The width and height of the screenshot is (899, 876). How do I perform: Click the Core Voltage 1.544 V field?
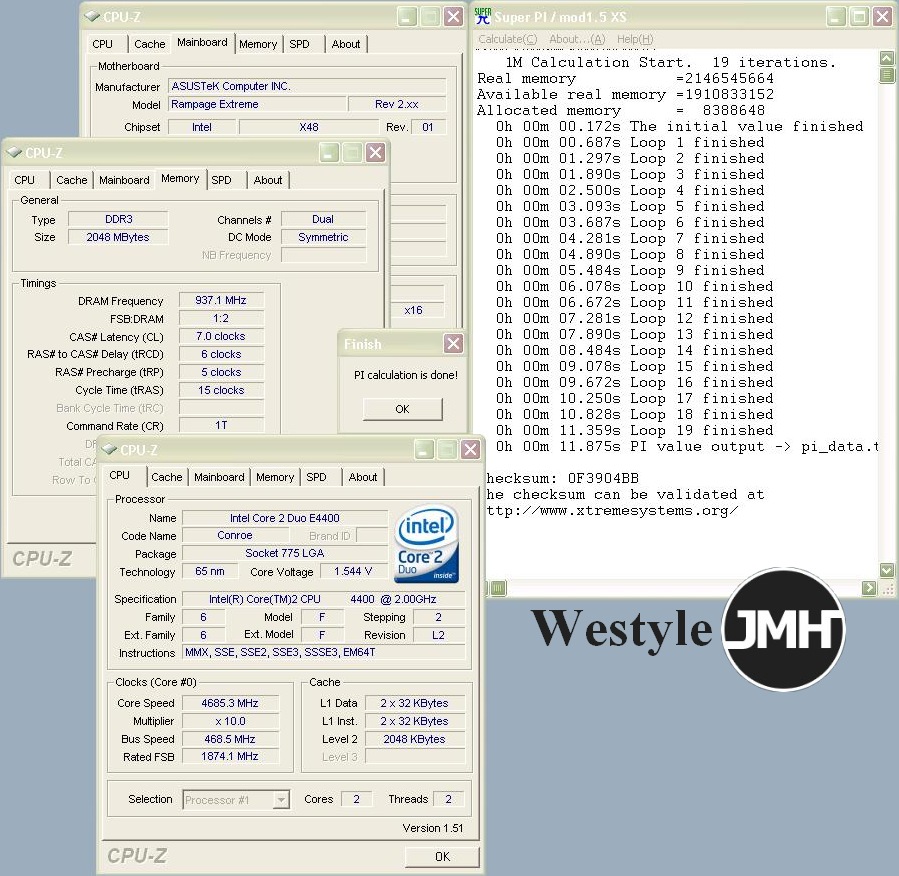[353, 571]
